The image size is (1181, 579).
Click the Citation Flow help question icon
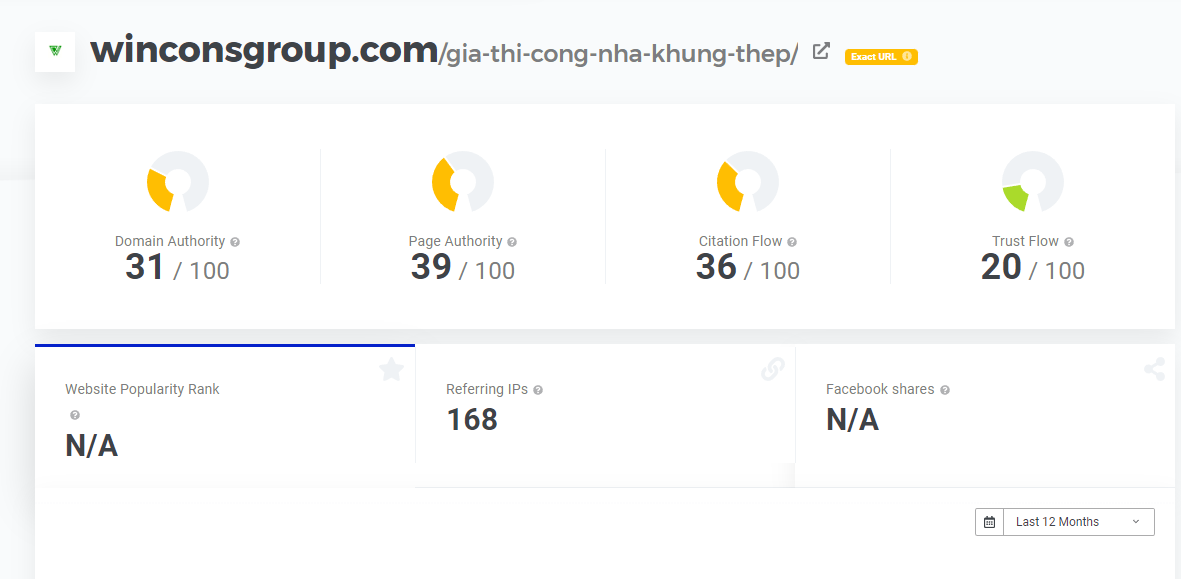(792, 242)
